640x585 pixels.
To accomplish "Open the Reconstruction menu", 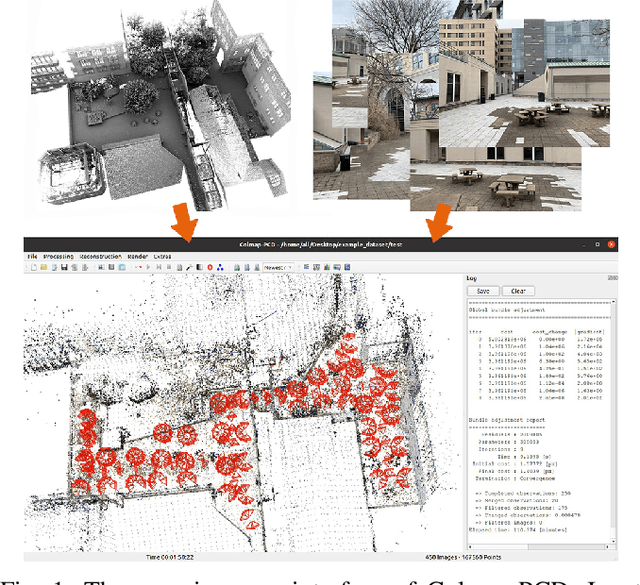I will pyautogui.click(x=100, y=257).
